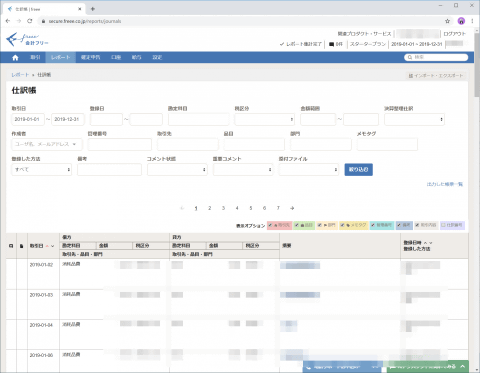This screenshot has width=480, height=373.
Task: Go to the freee home icon in navigation bar
Action: 15,58
